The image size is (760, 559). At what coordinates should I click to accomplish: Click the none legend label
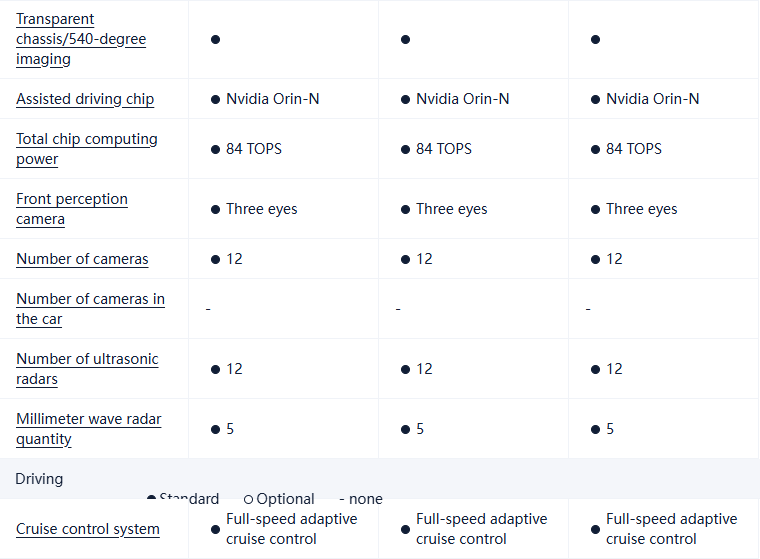click(x=365, y=499)
